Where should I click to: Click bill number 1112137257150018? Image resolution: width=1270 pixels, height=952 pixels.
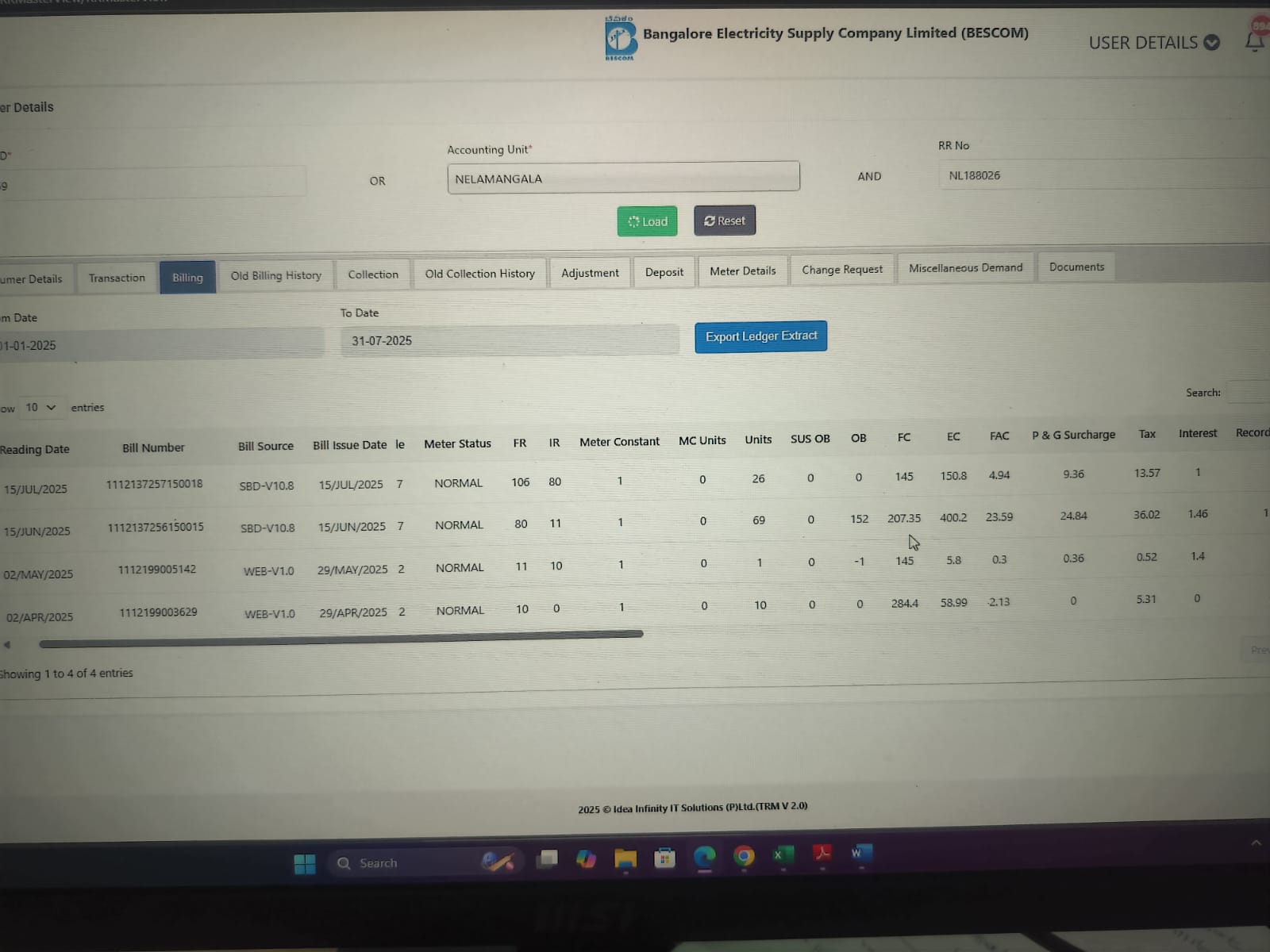pos(155,484)
